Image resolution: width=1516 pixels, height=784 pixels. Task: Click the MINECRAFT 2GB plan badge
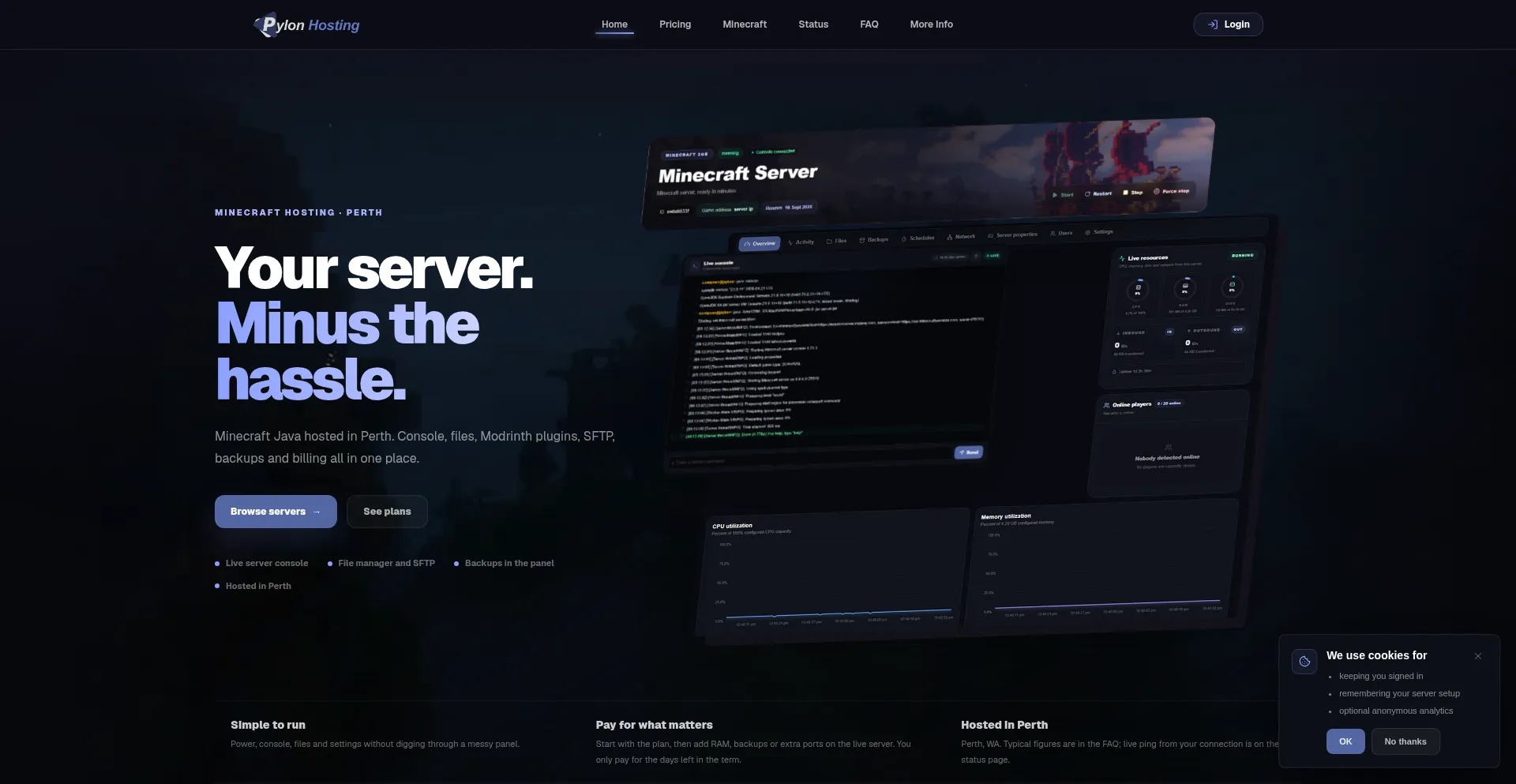(686, 155)
